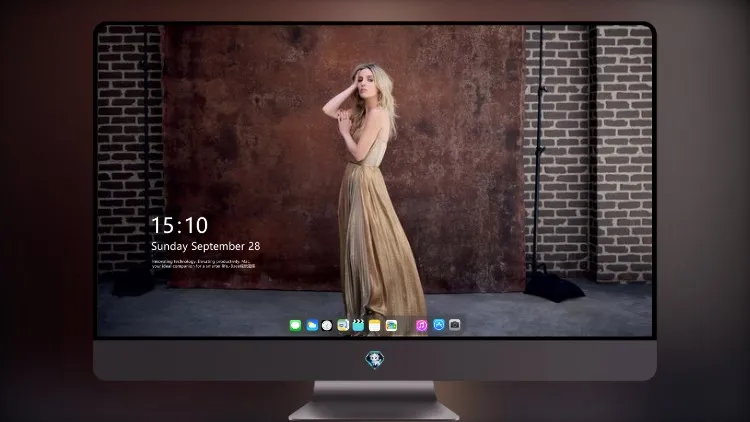Open the Wallet cards app icon
The width and height of the screenshot is (750, 422).
[391, 325]
